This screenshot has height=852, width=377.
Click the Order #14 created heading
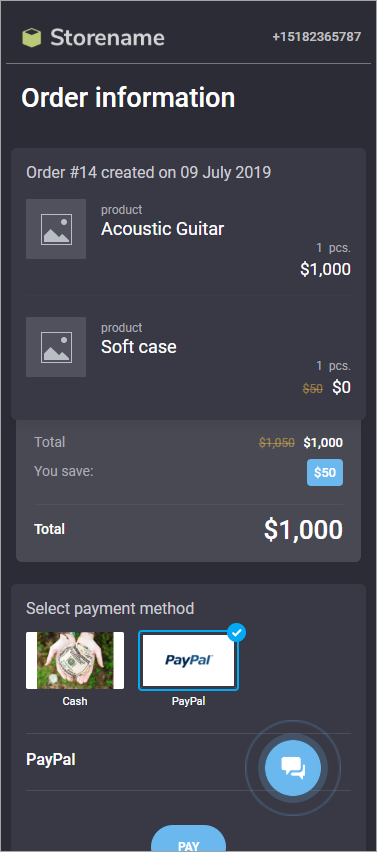click(x=148, y=173)
